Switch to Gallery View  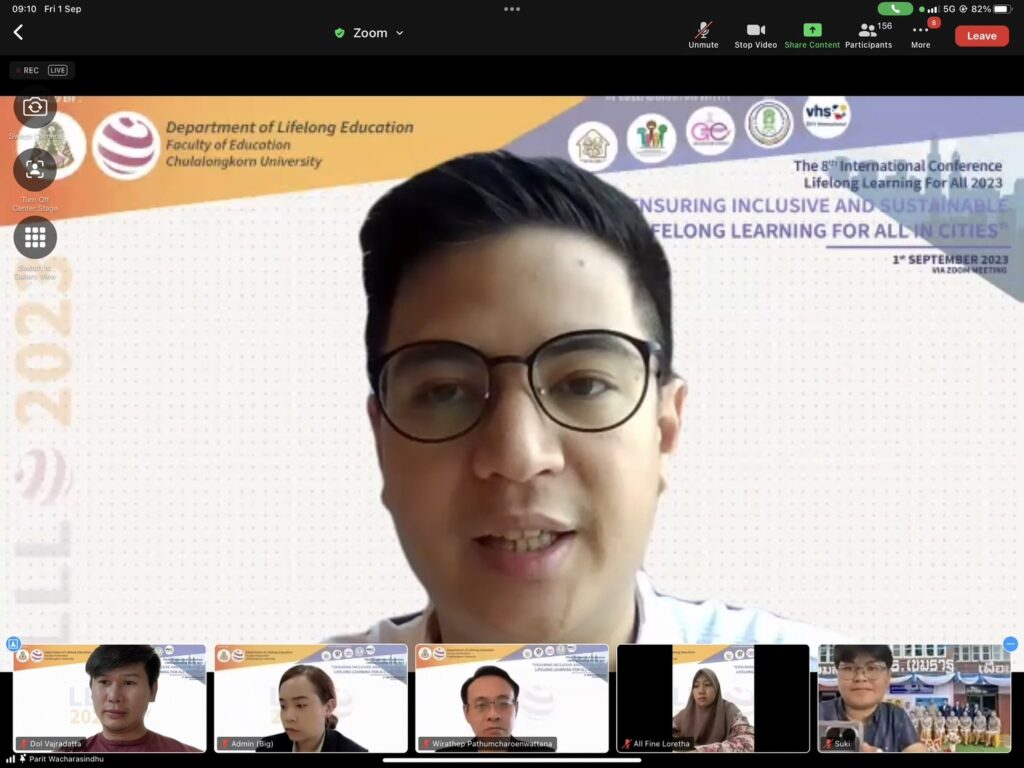[x=35, y=238]
